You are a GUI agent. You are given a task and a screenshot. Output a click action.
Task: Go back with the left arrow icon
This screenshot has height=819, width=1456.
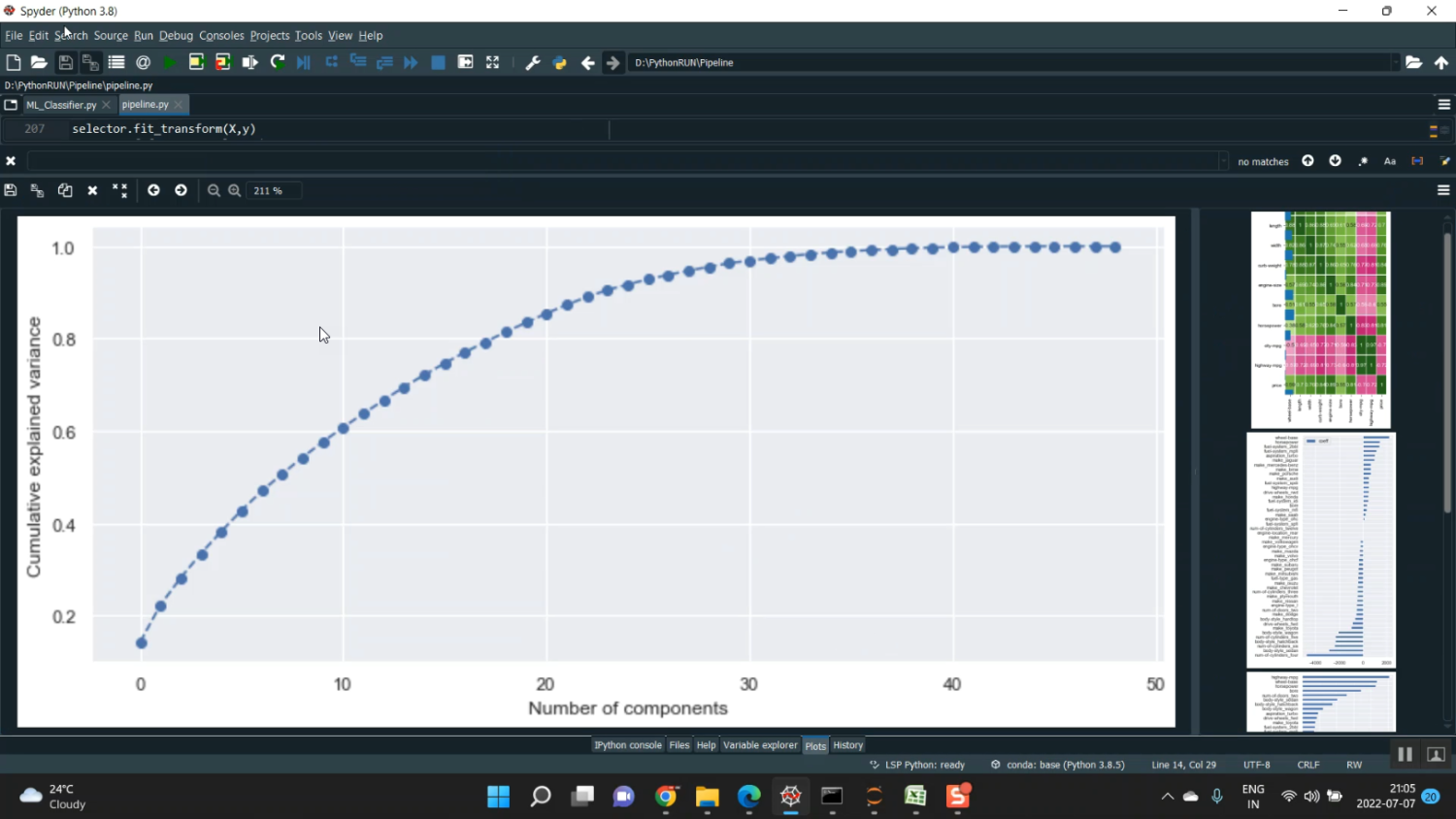(588, 63)
